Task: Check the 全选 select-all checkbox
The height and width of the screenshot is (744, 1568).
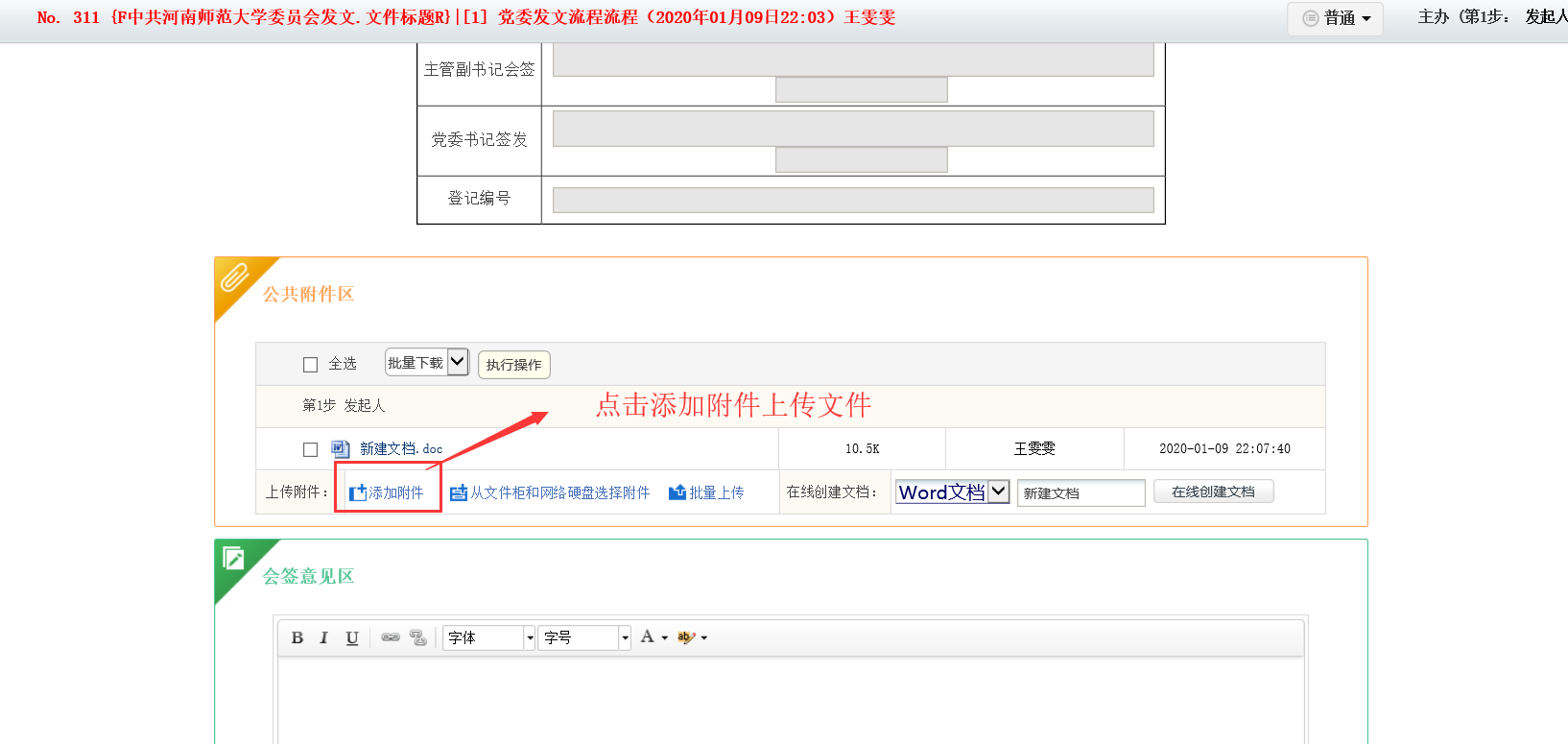Action: [x=310, y=365]
